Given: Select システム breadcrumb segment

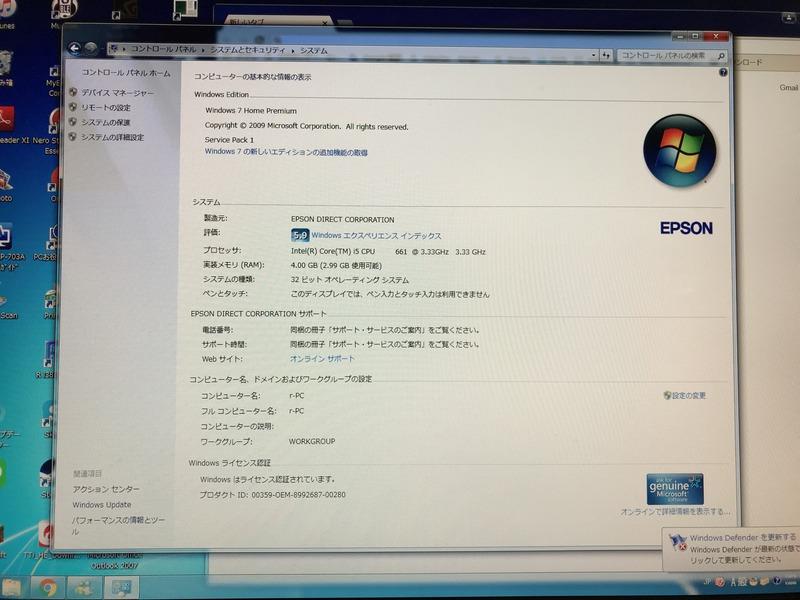Looking at the screenshot, I should click(314, 51).
